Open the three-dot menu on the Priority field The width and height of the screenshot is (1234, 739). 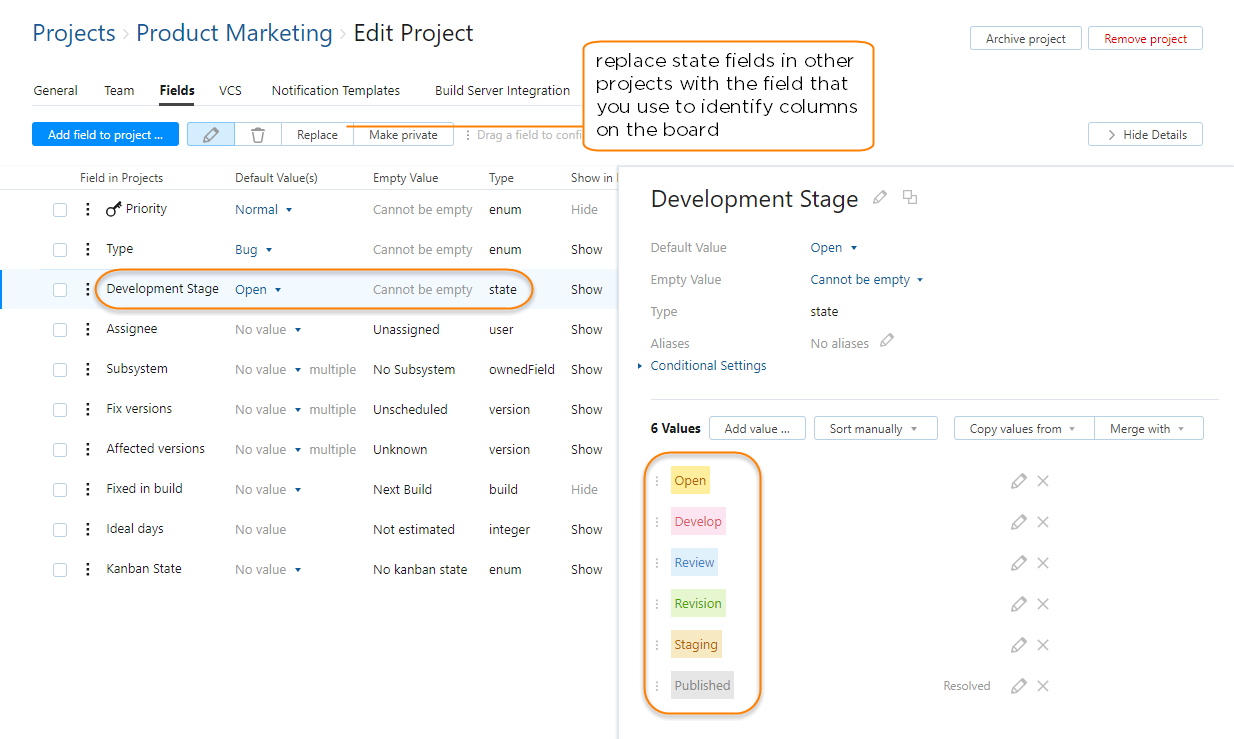click(x=87, y=209)
